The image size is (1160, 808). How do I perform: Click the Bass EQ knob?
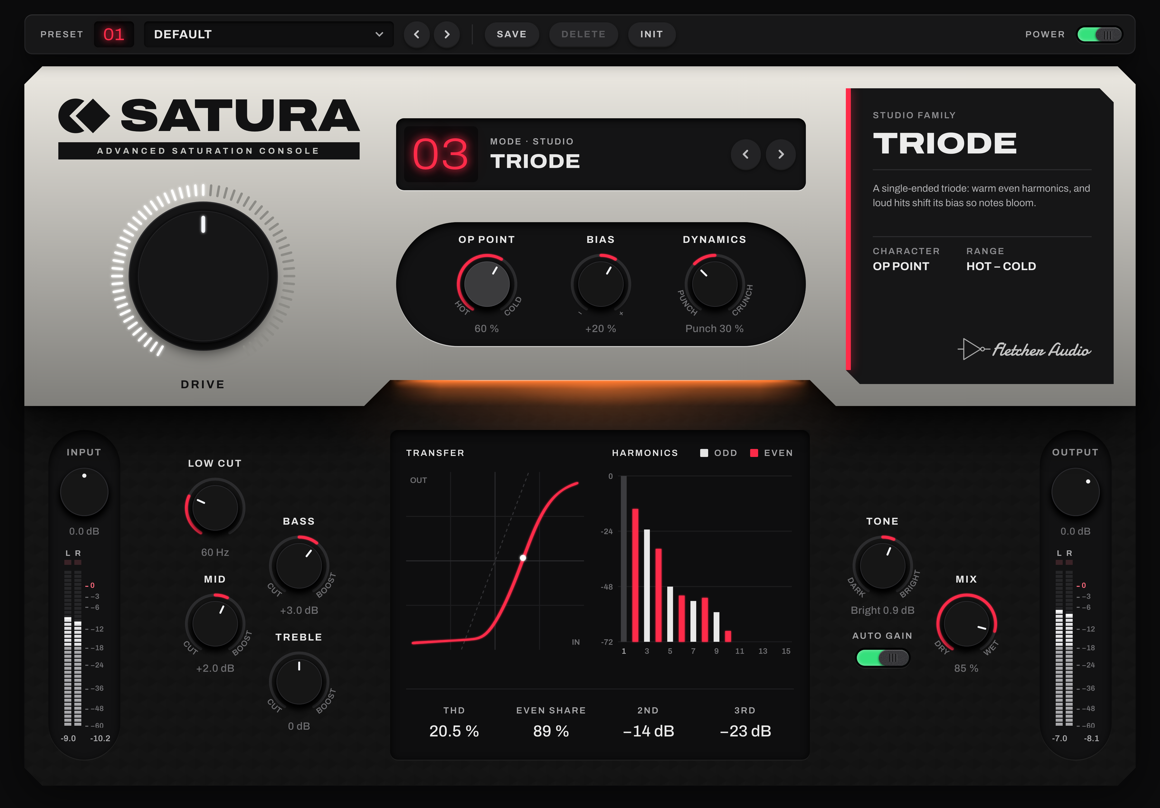(x=298, y=565)
